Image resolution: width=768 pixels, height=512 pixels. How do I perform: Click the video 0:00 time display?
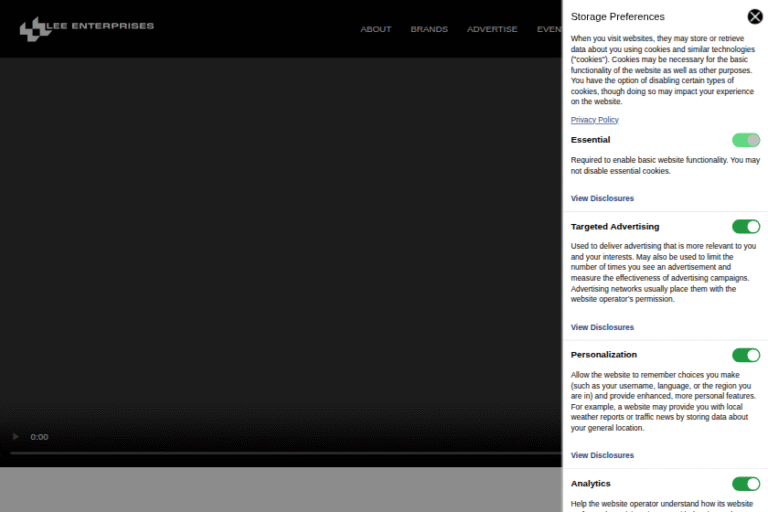point(39,437)
